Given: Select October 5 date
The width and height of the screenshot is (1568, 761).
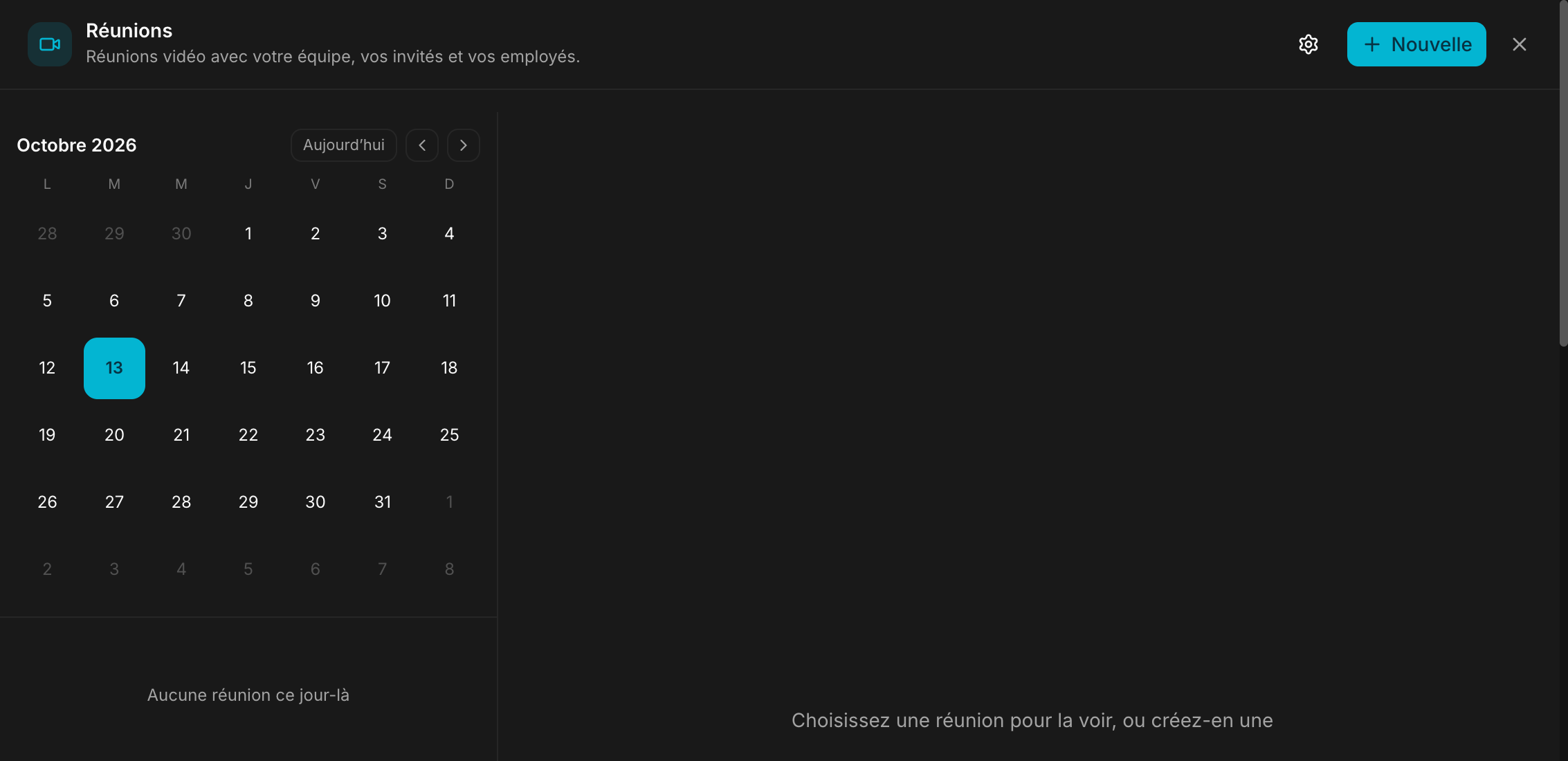Looking at the screenshot, I should tap(47, 301).
